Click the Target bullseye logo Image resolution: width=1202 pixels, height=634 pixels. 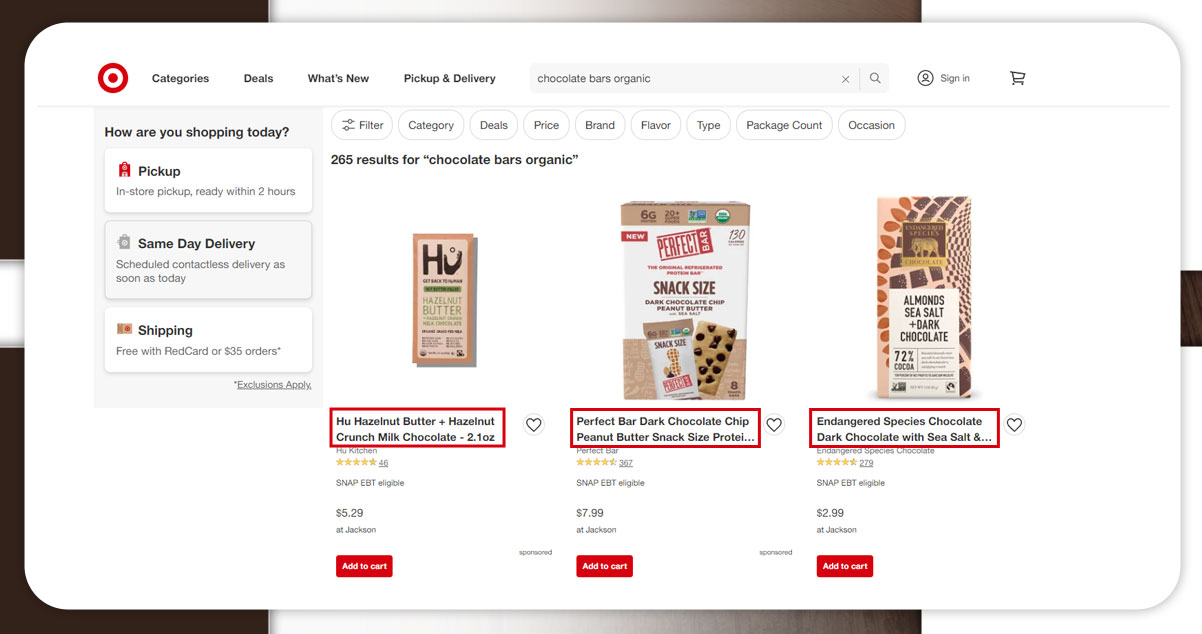(113, 78)
